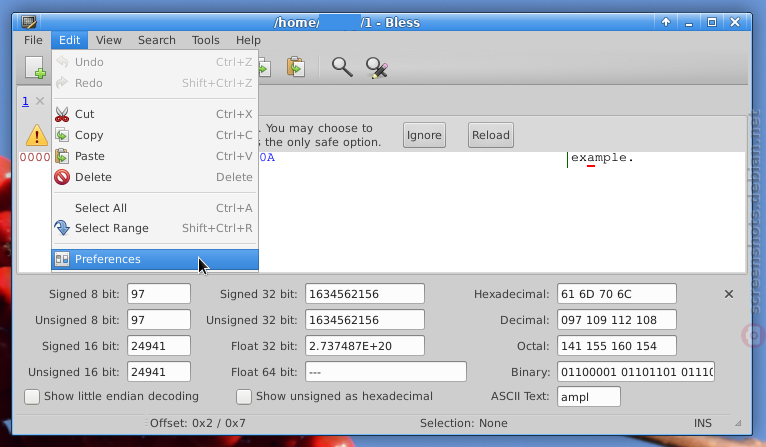Click the window stay-on-top arrow button

click(665, 22)
